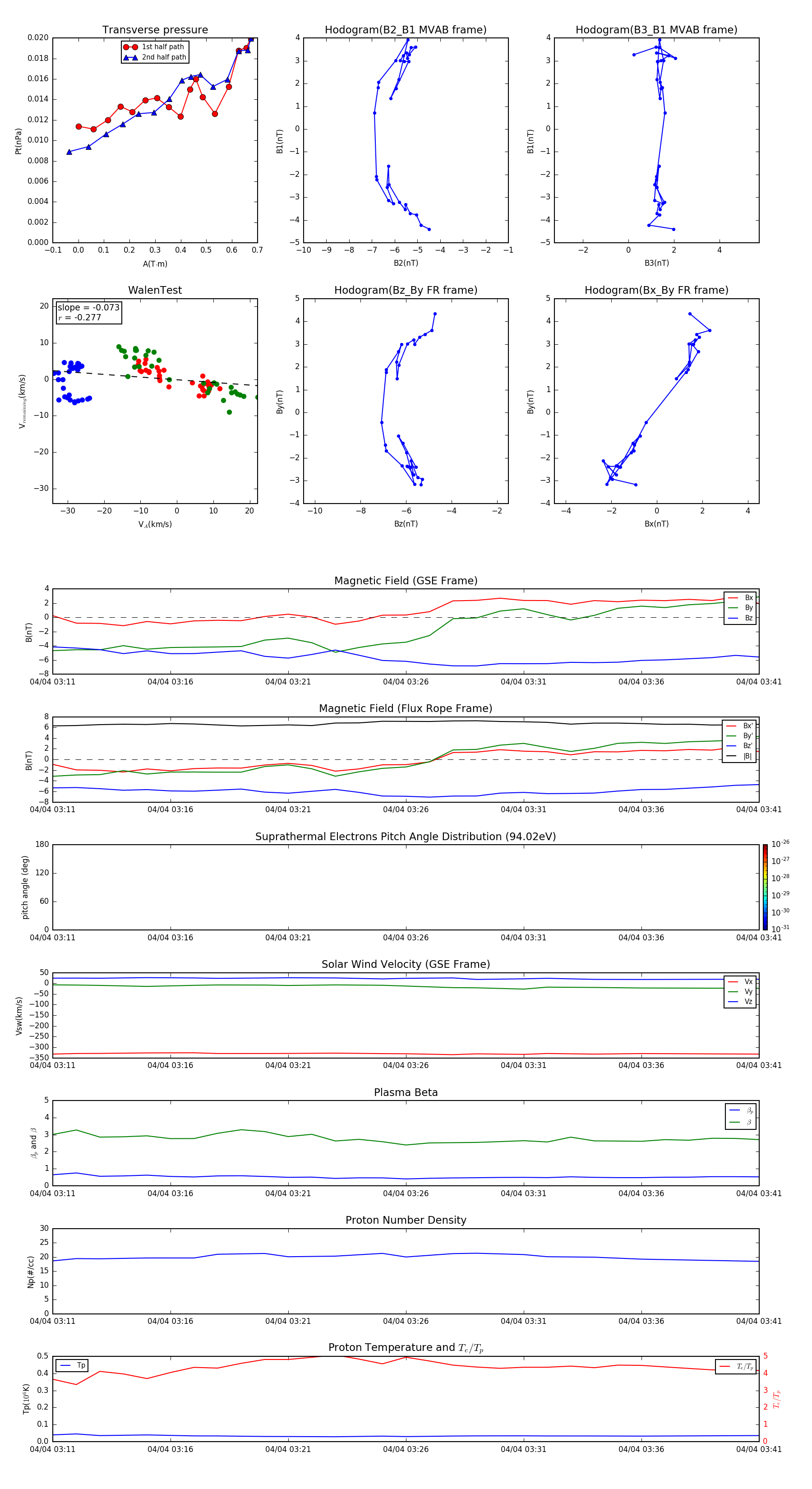
Task: Select the βp legend entry in Plasma Beta
Action: [741, 1110]
